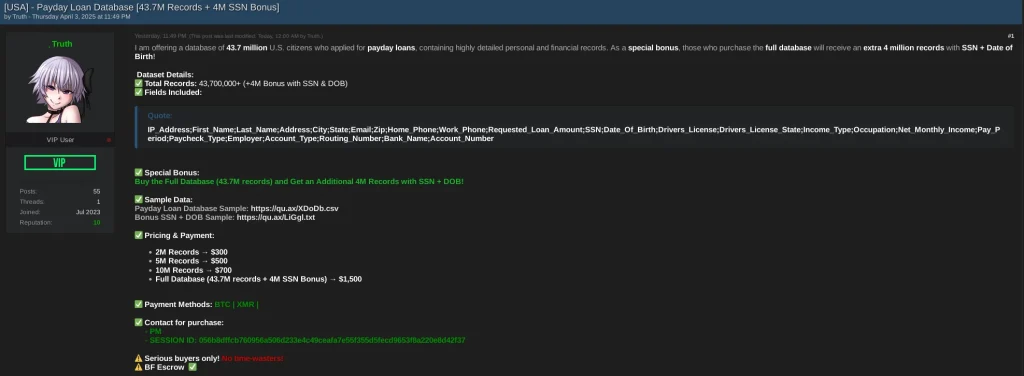The height and width of the screenshot is (376, 1024).
Task: Click the checkmark icon next to Payment Methods
Action: tap(138, 304)
